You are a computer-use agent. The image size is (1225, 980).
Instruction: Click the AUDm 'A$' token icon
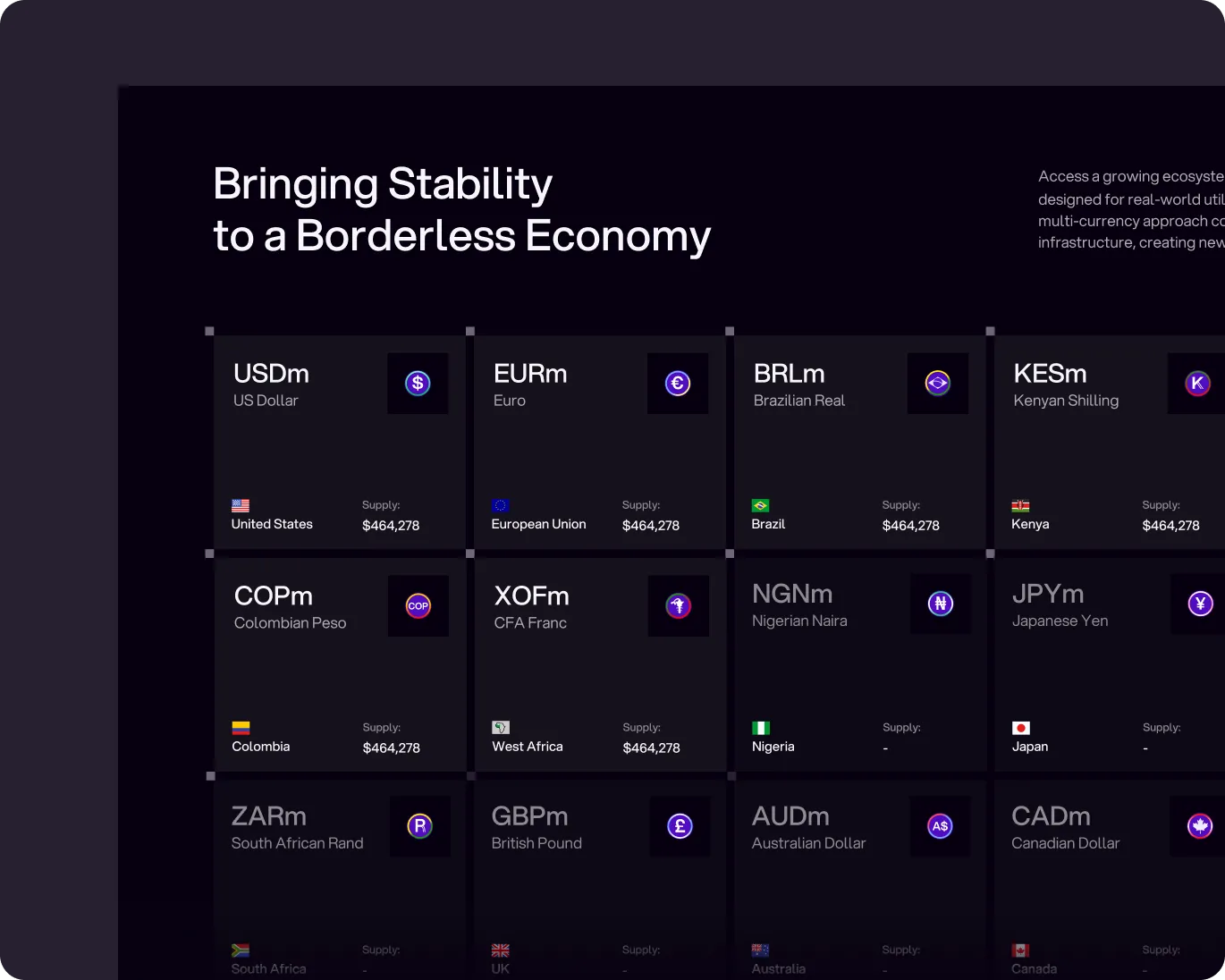click(x=940, y=825)
